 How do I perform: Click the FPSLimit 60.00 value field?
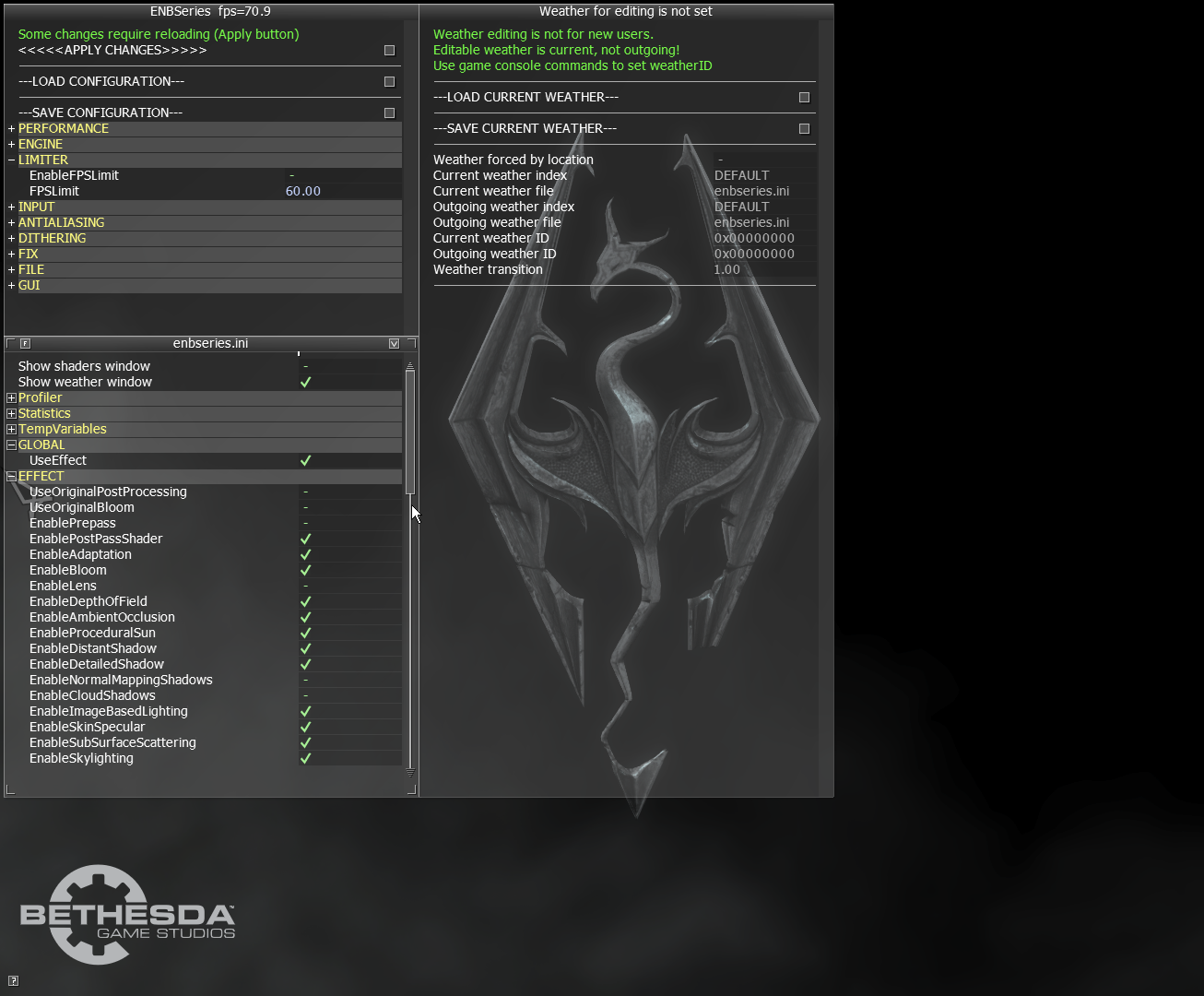(x=343, y=191)
